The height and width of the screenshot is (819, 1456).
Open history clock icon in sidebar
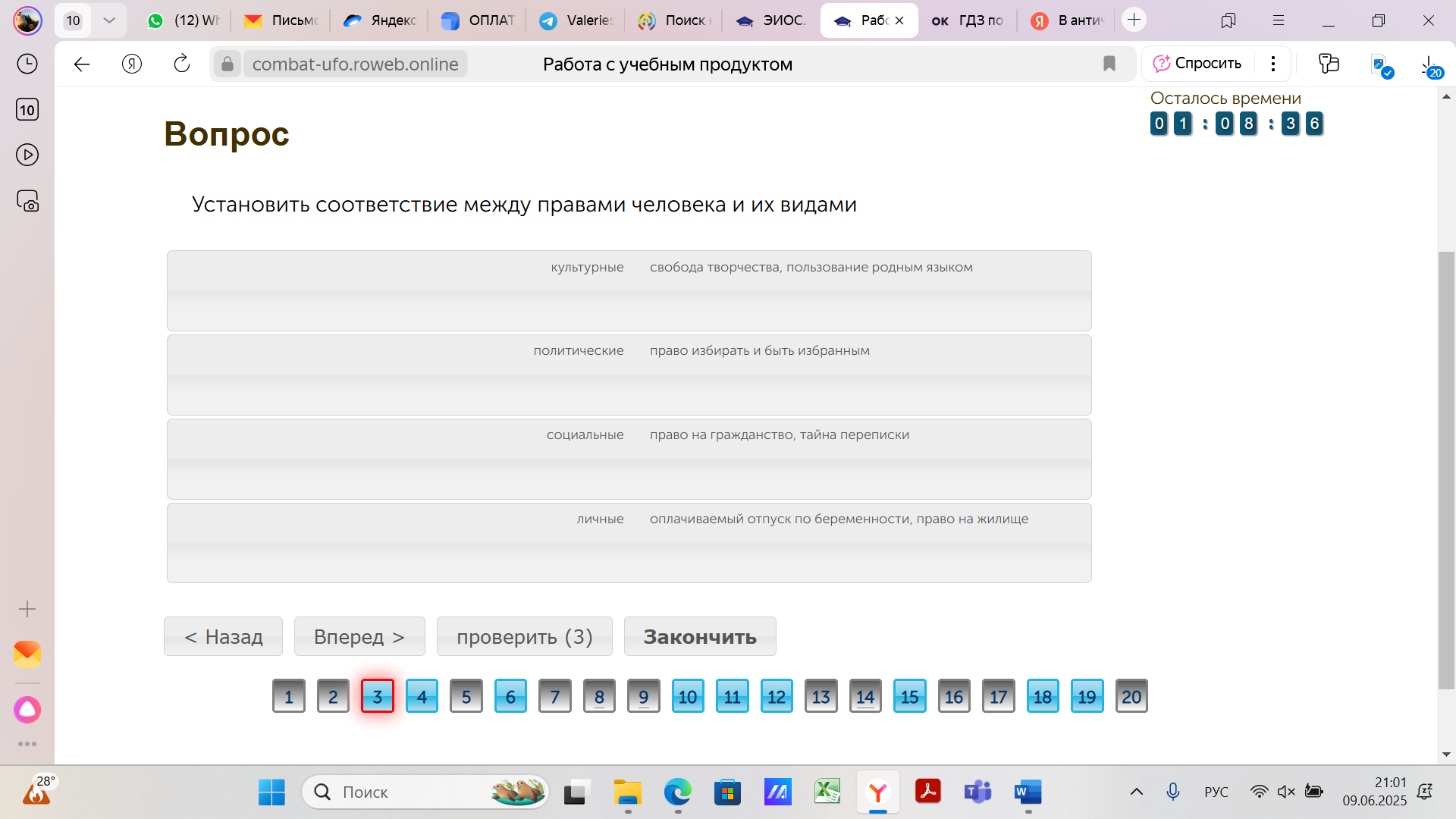pyautogui.click(x=27, y=64)
